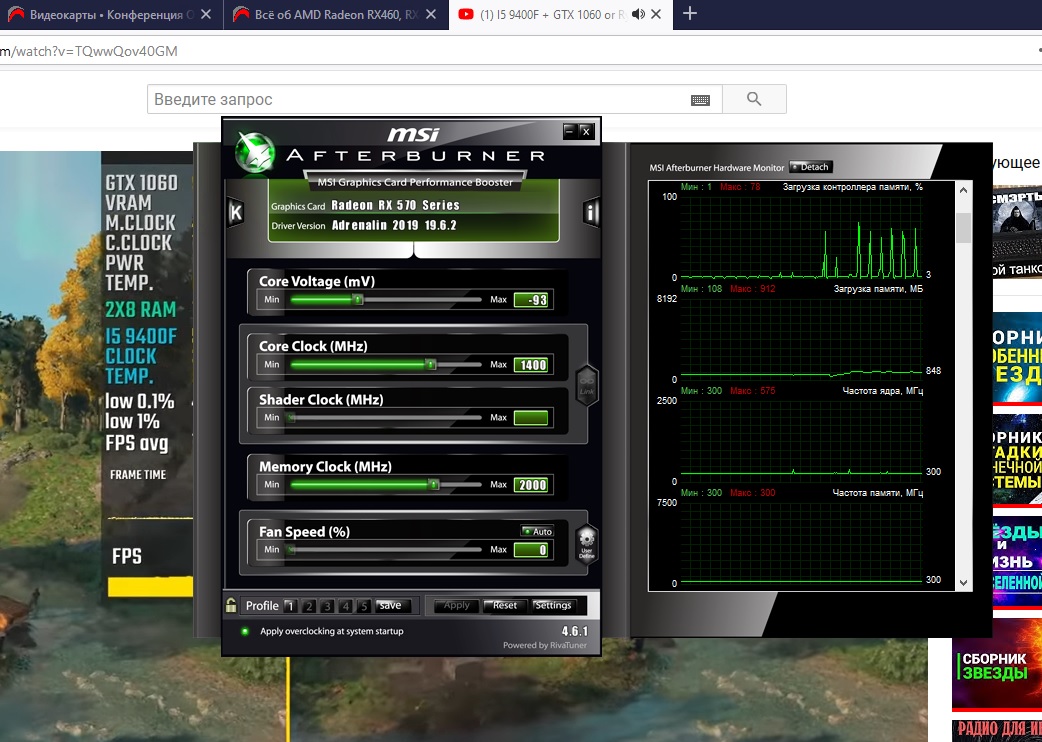Close the YouTube I5 9400F tab
Viewport: 1042px width, 742px height.
[656, 14]
